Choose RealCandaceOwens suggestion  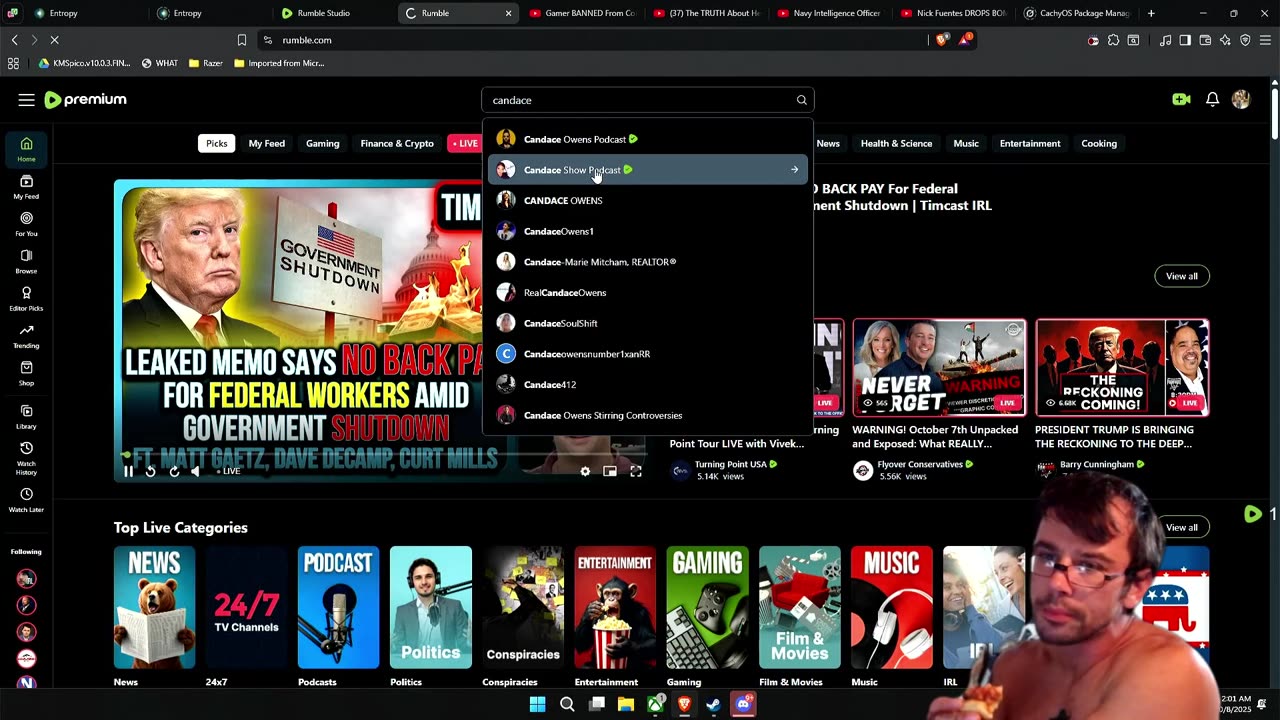click(x=648, y=293)
